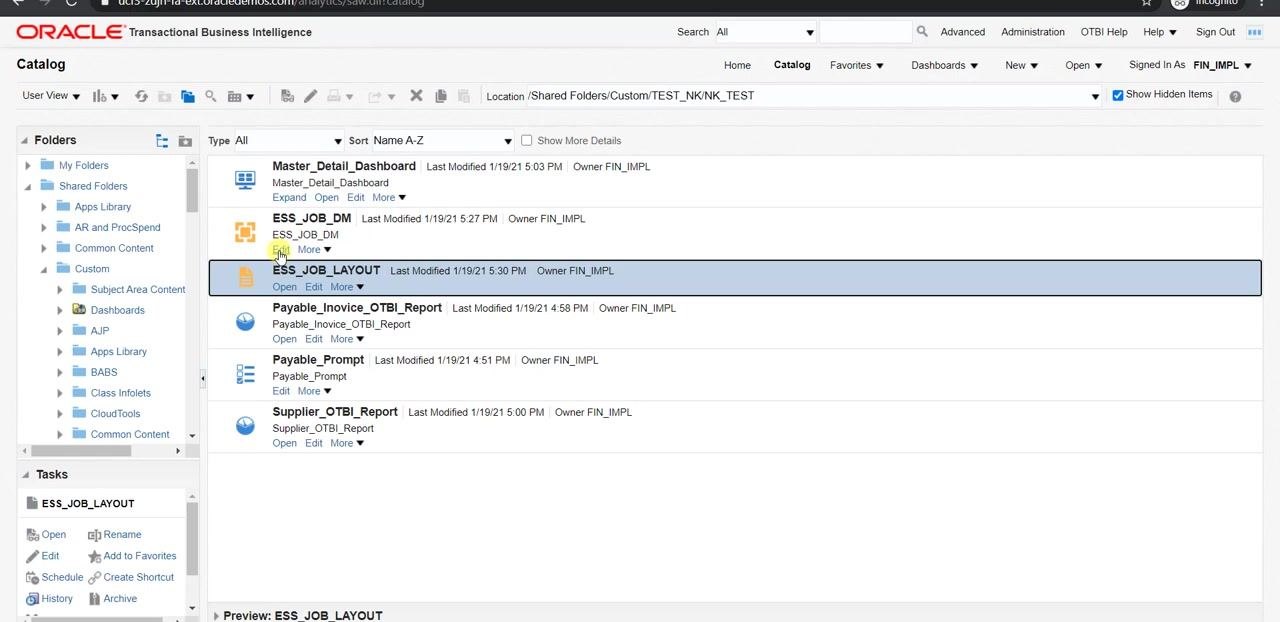This screenshot has width=1280, height=622.
Task: Click Expand link under Master_Detail_Dashboard
Action: click(289, 198)
